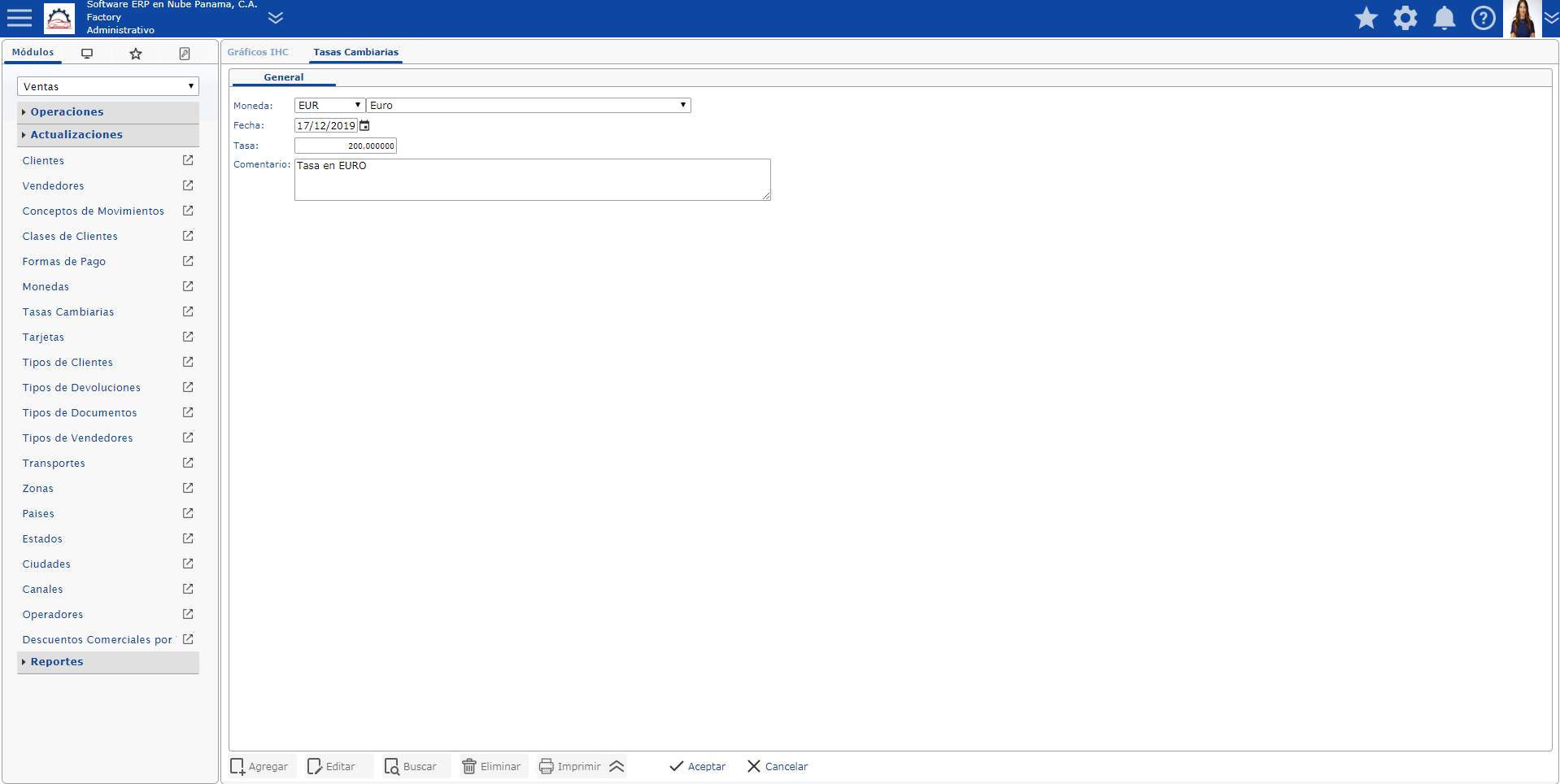The width and height of the screenshot is (1560, 784).
Task: Open the favorites star sidebar tab
Action: [x=136, y=54]
